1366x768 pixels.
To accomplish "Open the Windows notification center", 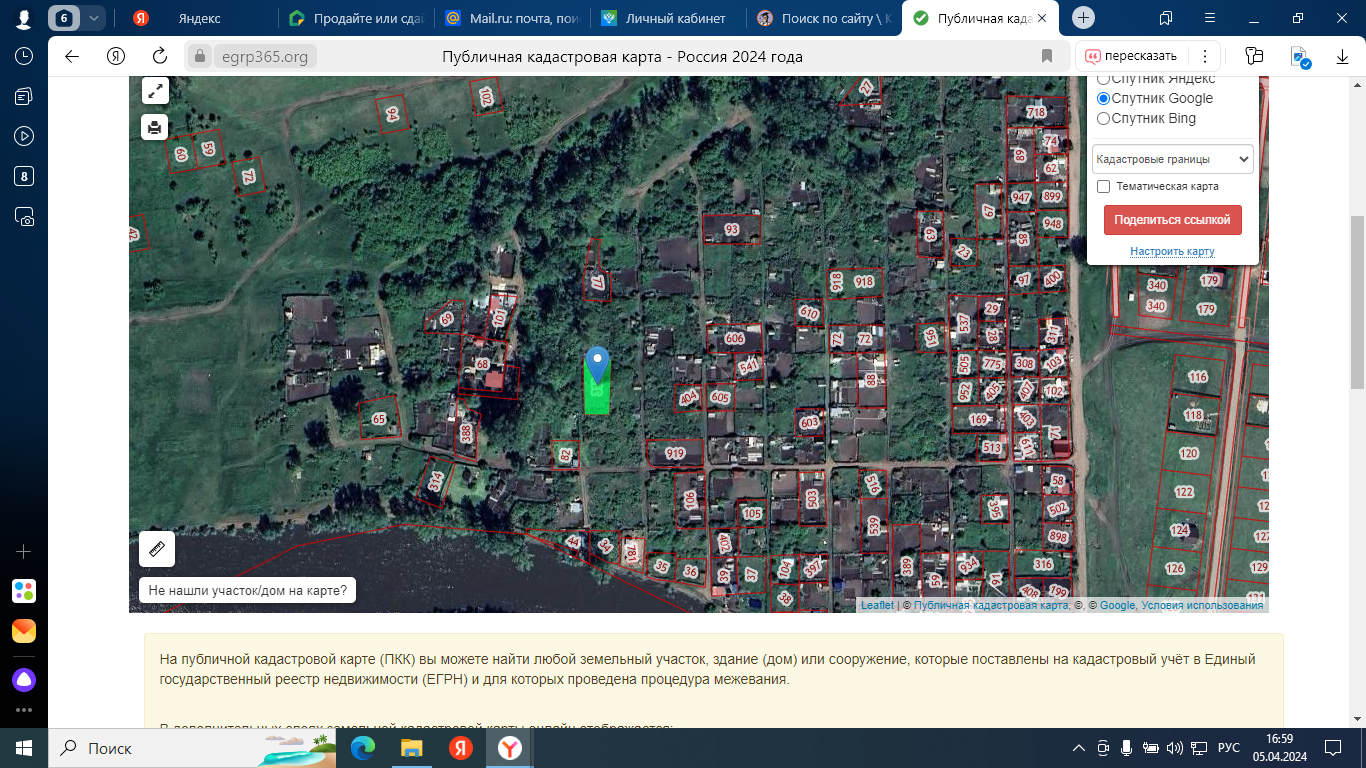I will [1333, 748].
